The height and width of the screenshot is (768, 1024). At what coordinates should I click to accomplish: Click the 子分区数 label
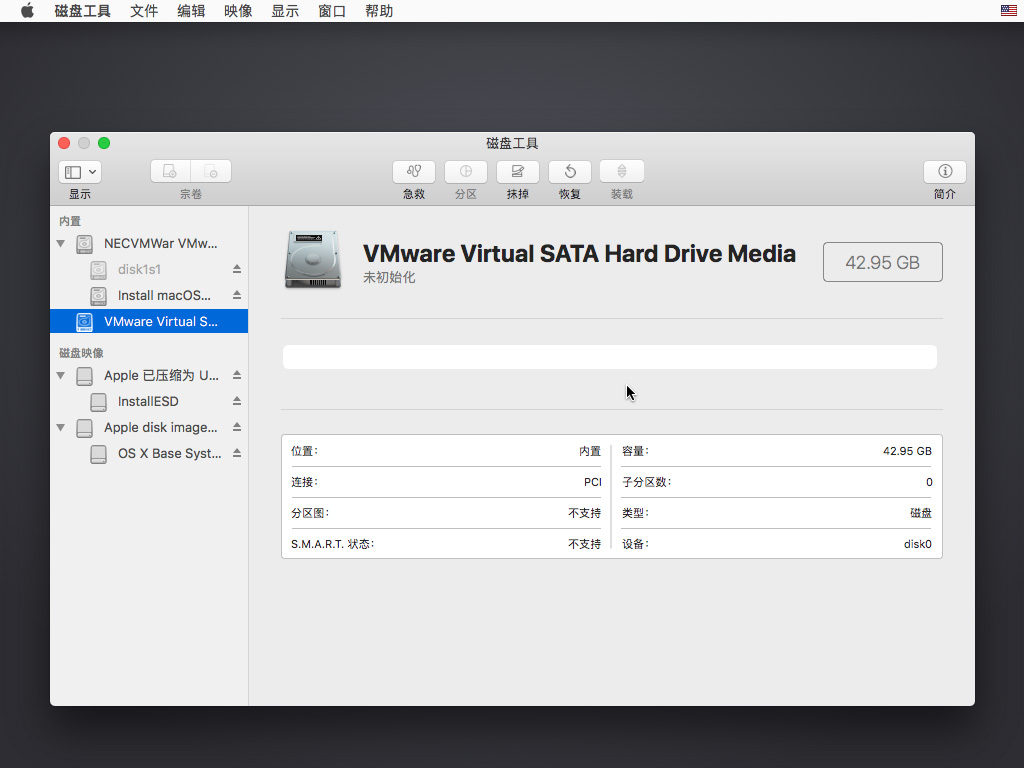point(647,482)
